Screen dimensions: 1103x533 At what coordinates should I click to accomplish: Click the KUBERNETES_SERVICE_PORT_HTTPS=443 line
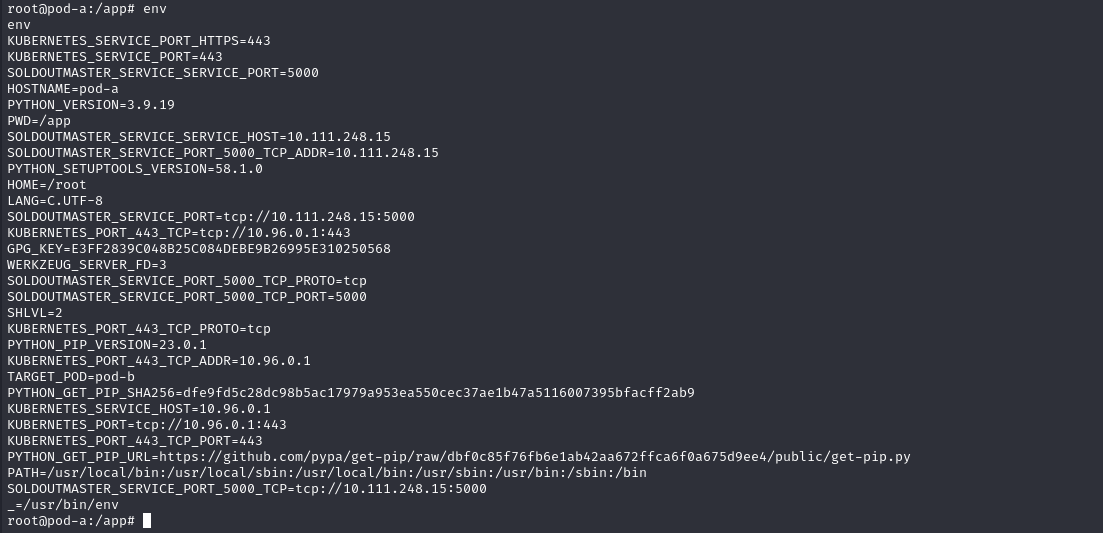(x=138, y=41)
